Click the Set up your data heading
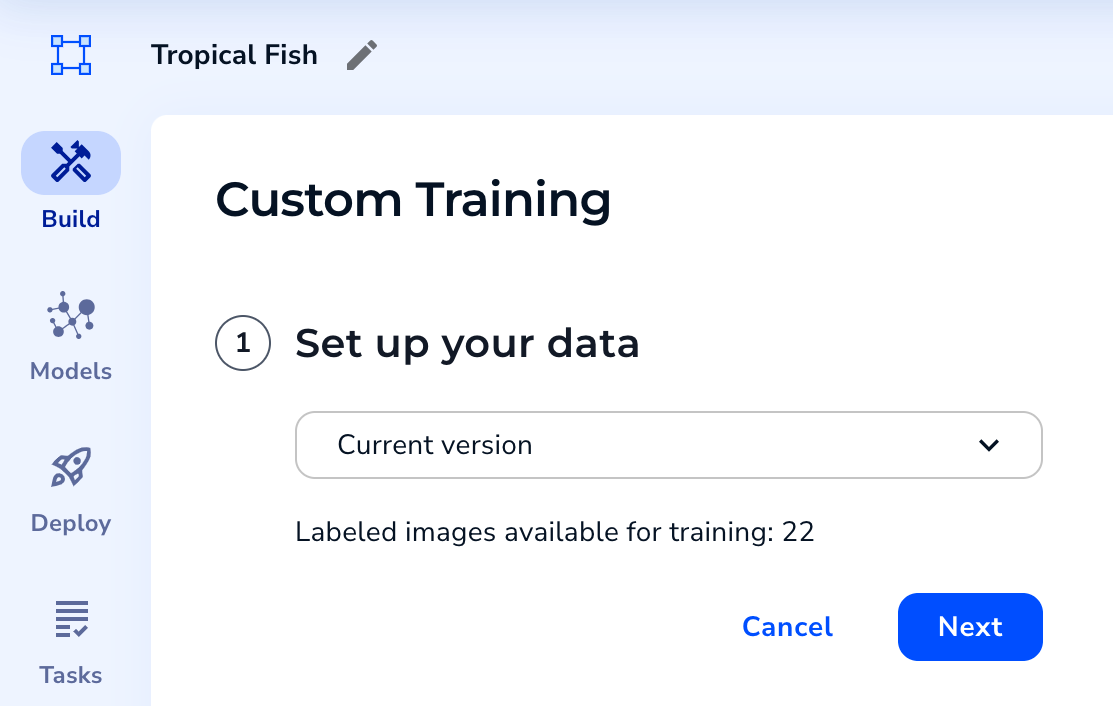The height and width of the screenshot is (706, 1113). [x=467, y=343]
